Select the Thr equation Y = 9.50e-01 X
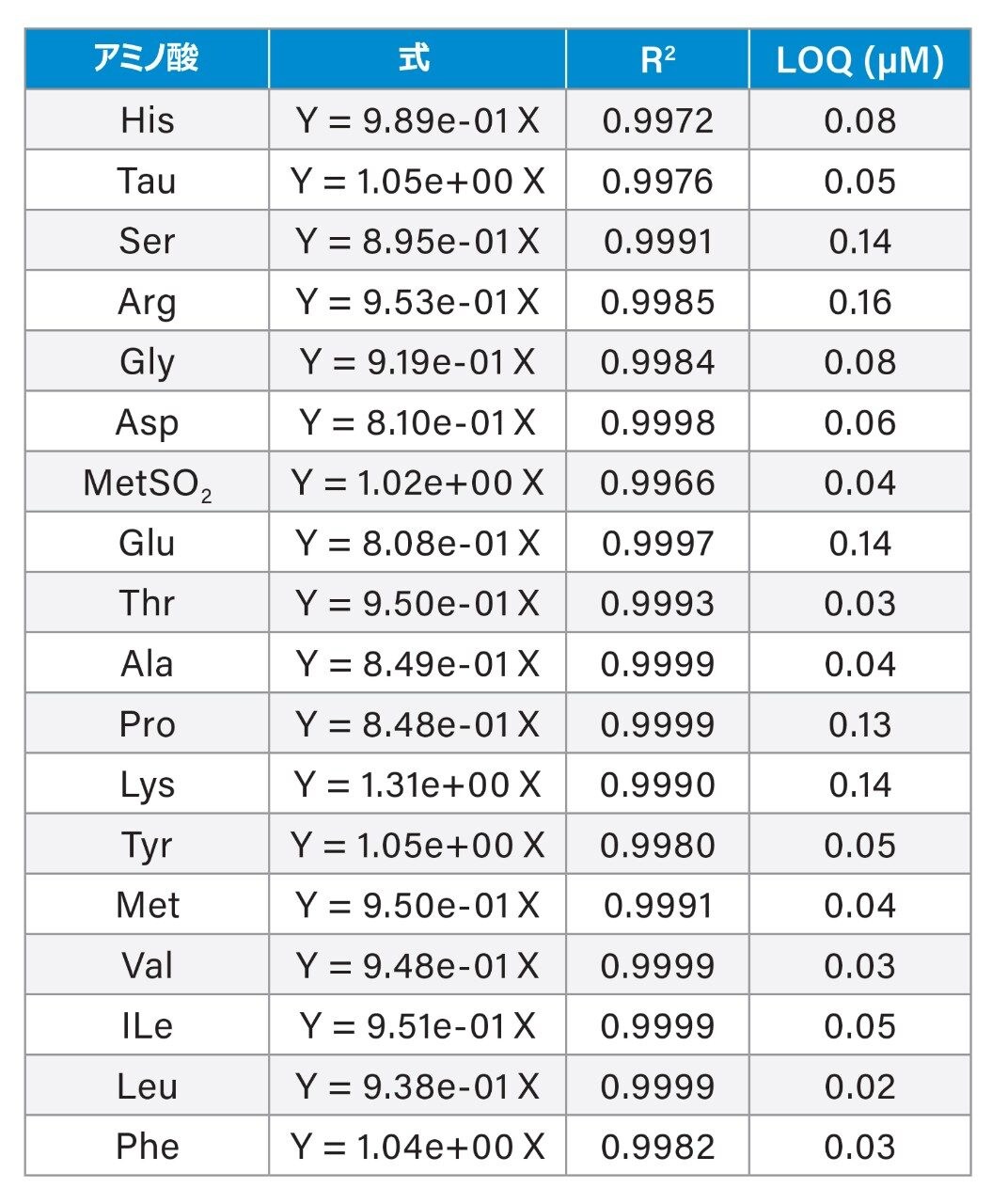 (x=417, y=603)
